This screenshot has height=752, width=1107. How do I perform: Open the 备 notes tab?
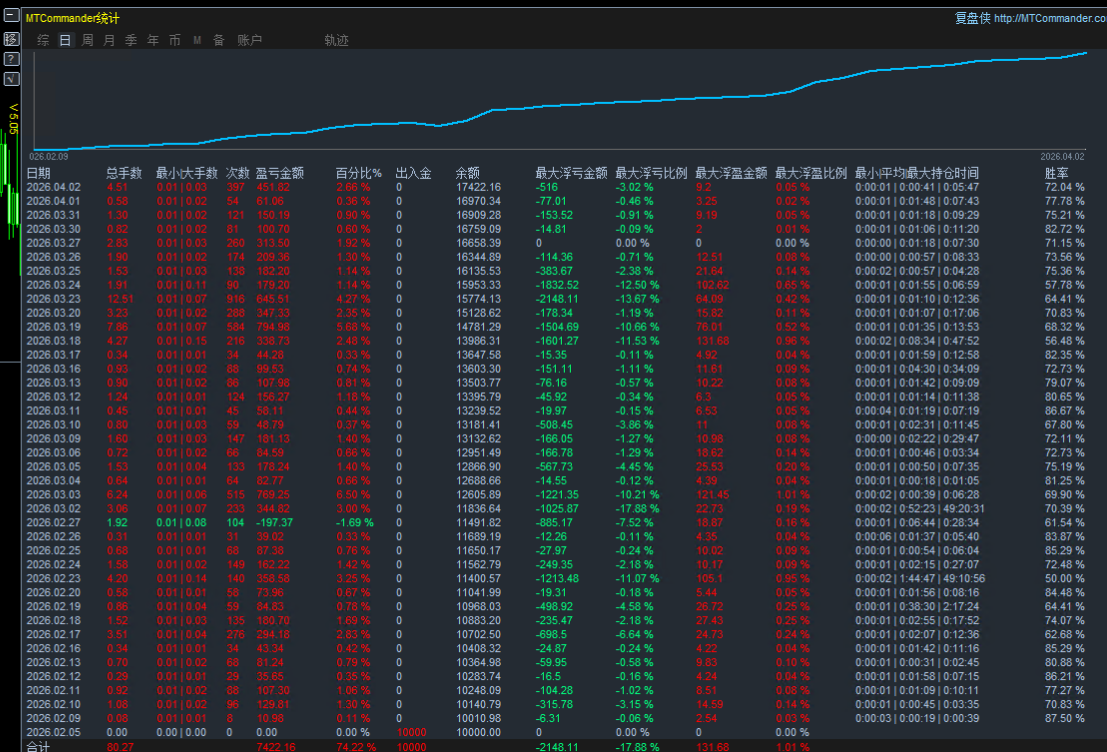(x=218, y=40)
